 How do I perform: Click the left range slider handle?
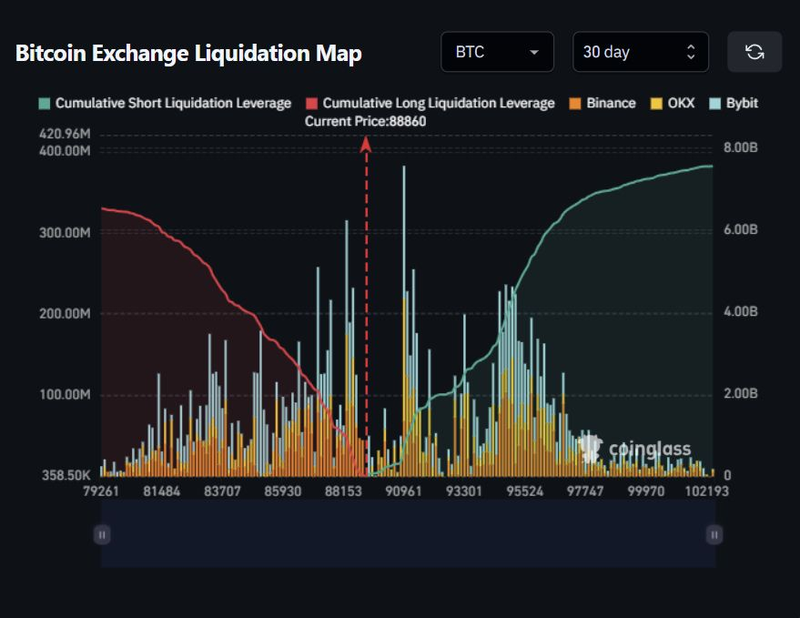coord(101,535)
